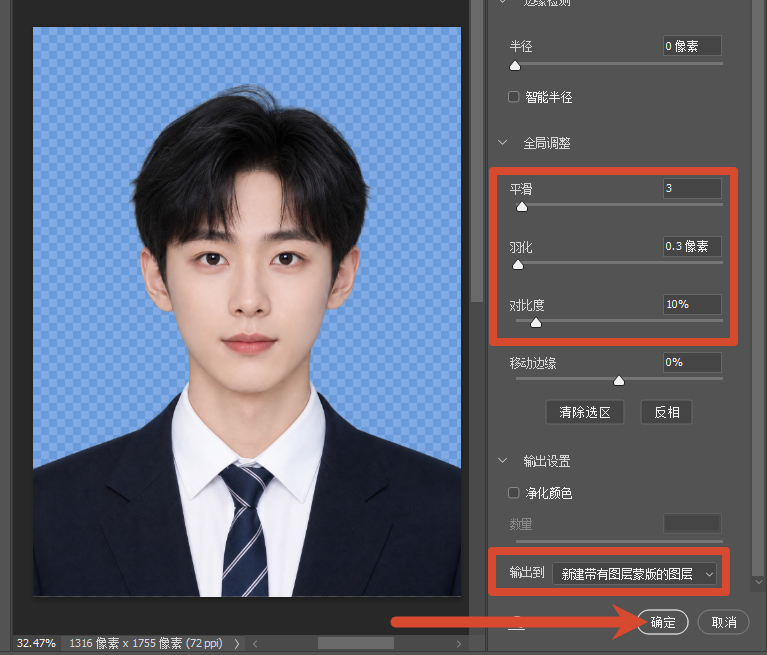The width and height of the screenshot is (767, 655).
Task: Click the 反相 button
Action: pyautogui.click(x=667, y=412)
